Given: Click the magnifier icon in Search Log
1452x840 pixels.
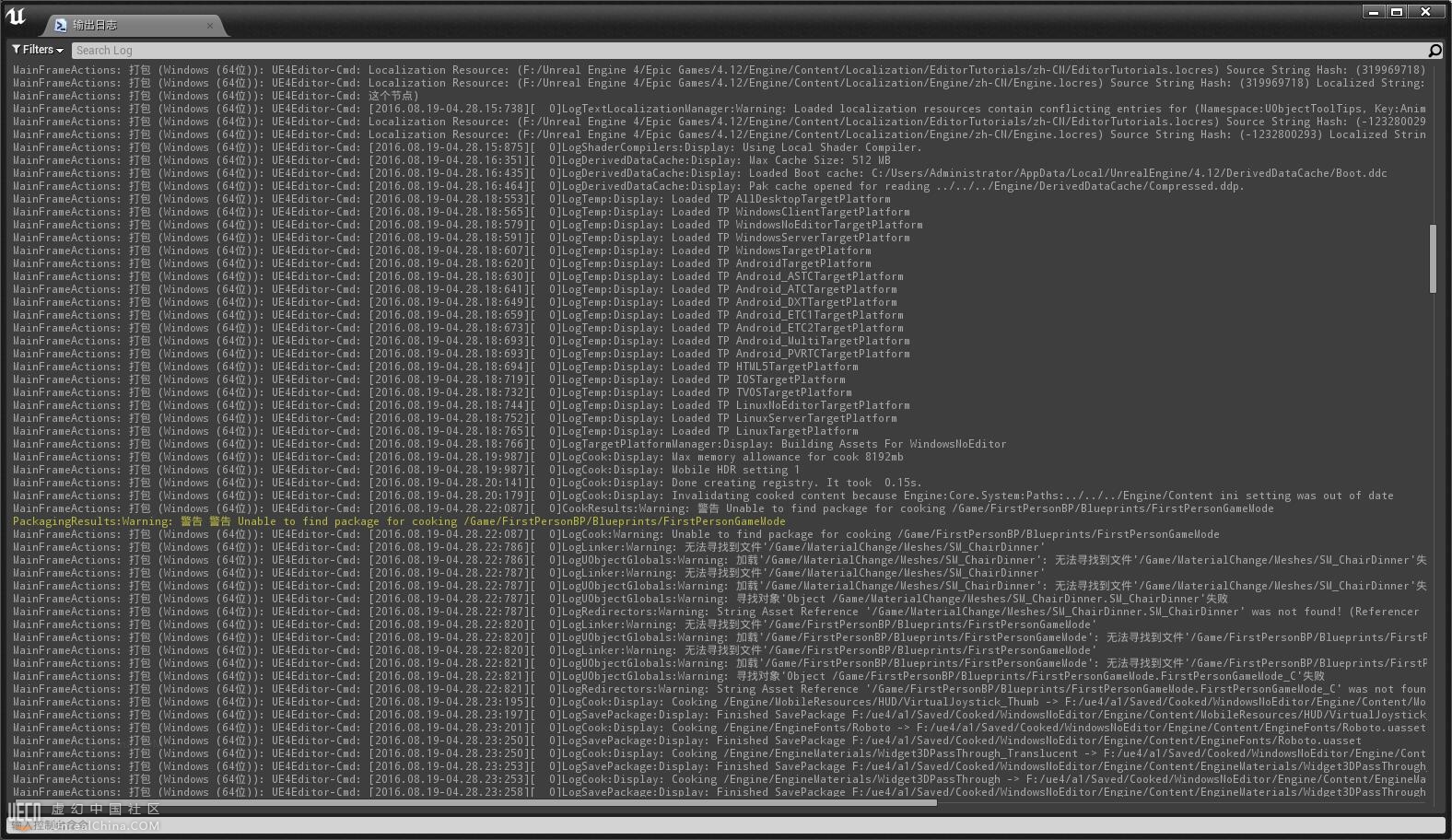Looking at the screenshot, I should pyautogui.click(x=1434, y=51).
